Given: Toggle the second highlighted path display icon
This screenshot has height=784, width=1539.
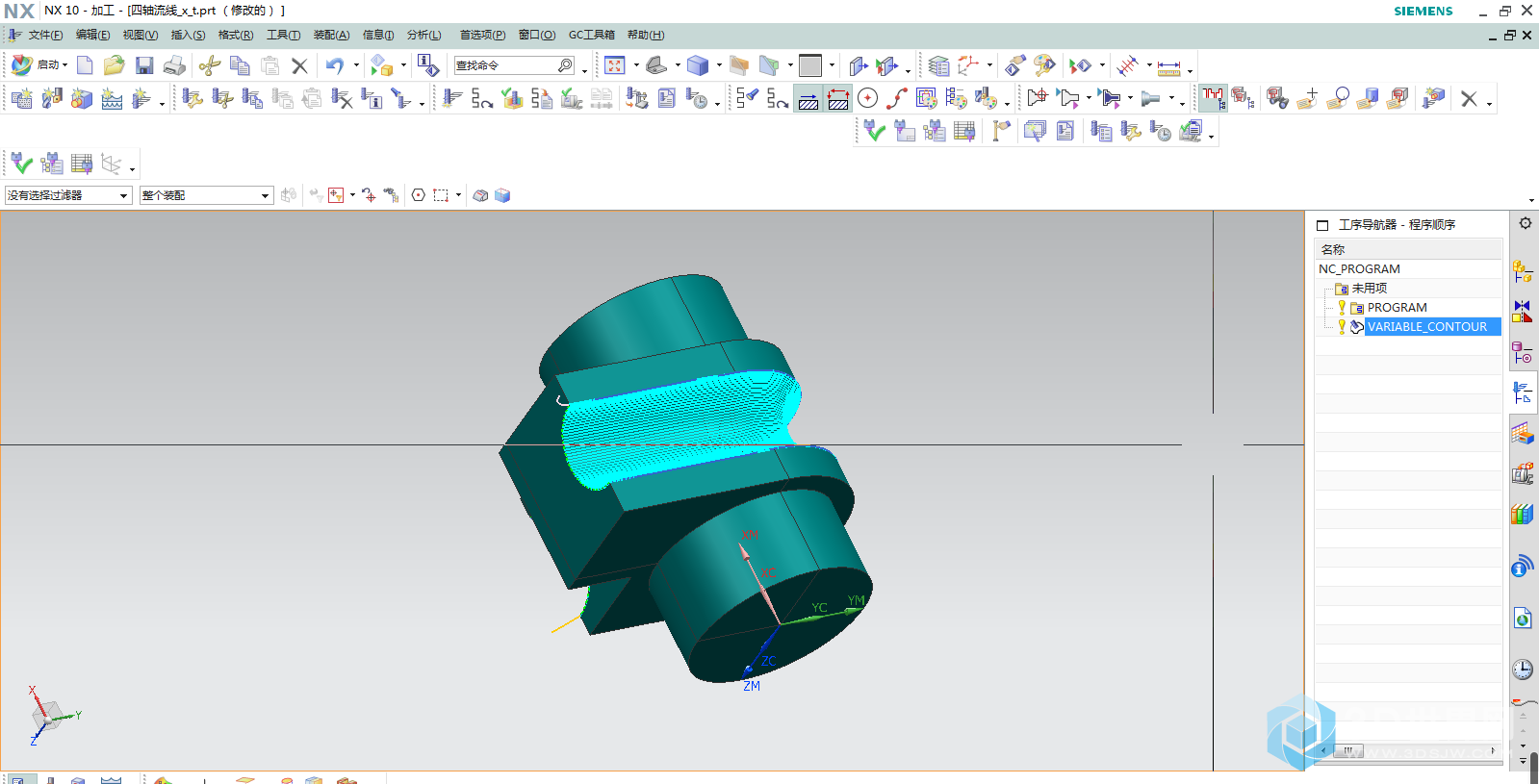Looking at the screenshot, I should tap(838, 98).
